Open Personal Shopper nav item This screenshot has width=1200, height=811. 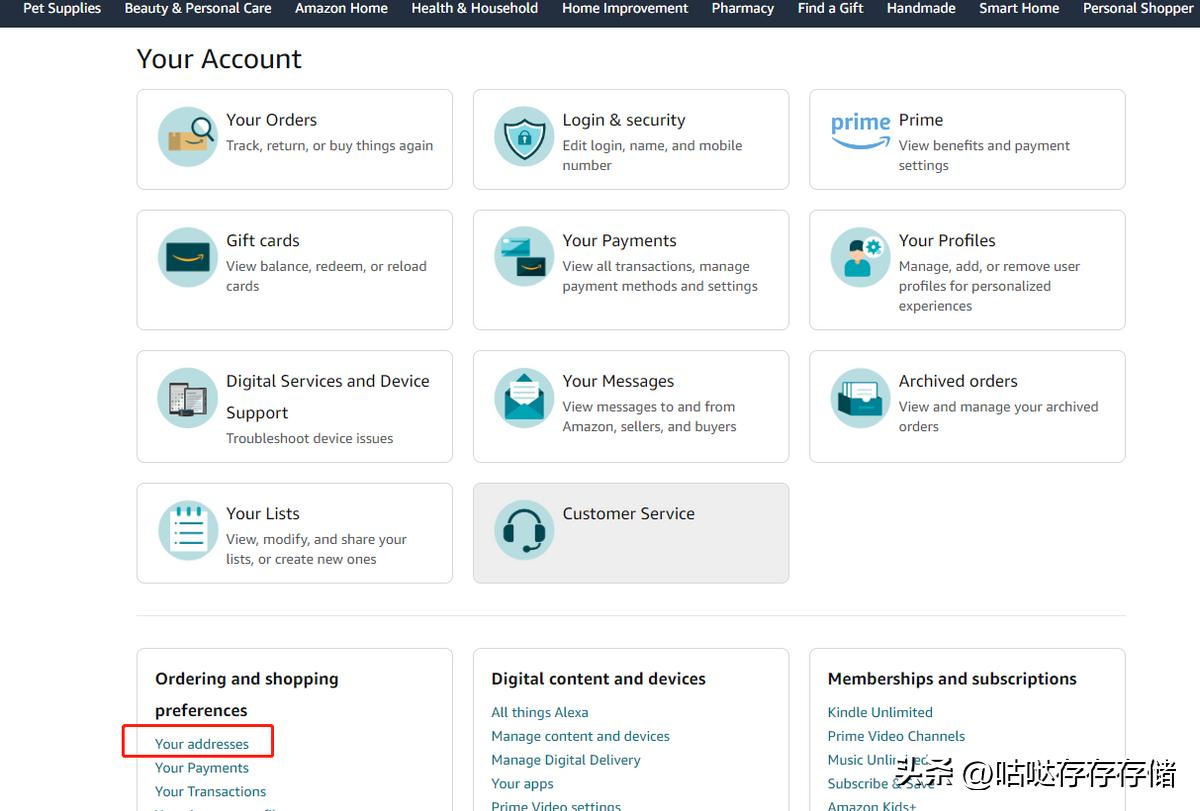point(1138,8)
